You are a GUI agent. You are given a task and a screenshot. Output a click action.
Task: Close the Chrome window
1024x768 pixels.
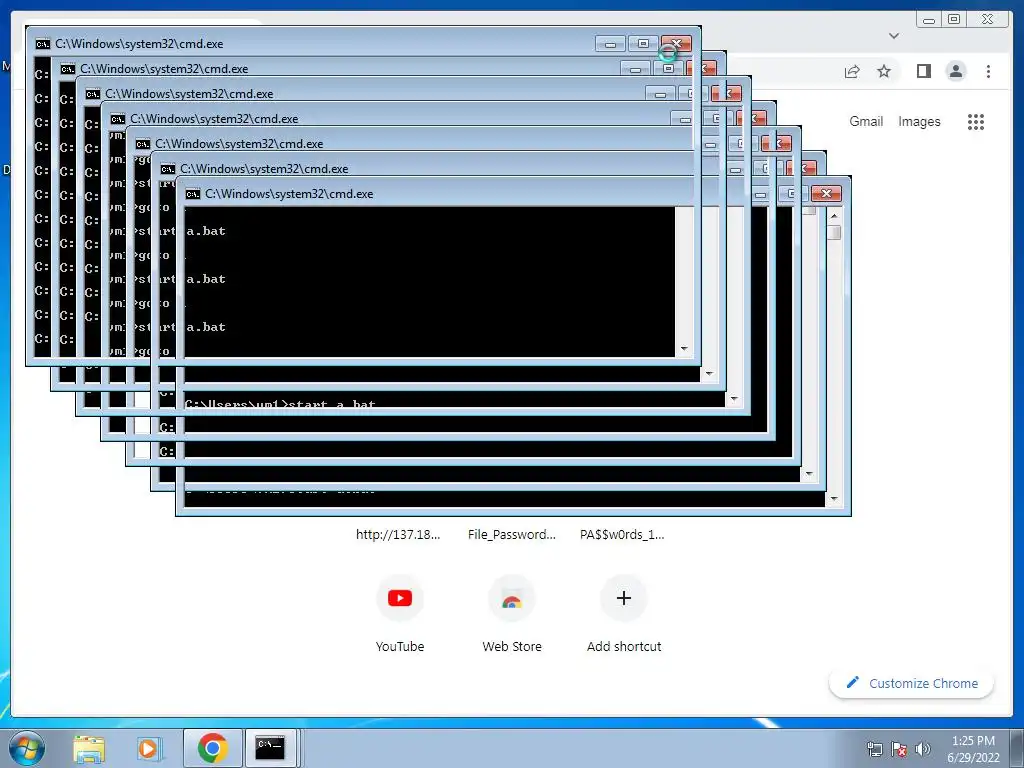pos(988,20)
